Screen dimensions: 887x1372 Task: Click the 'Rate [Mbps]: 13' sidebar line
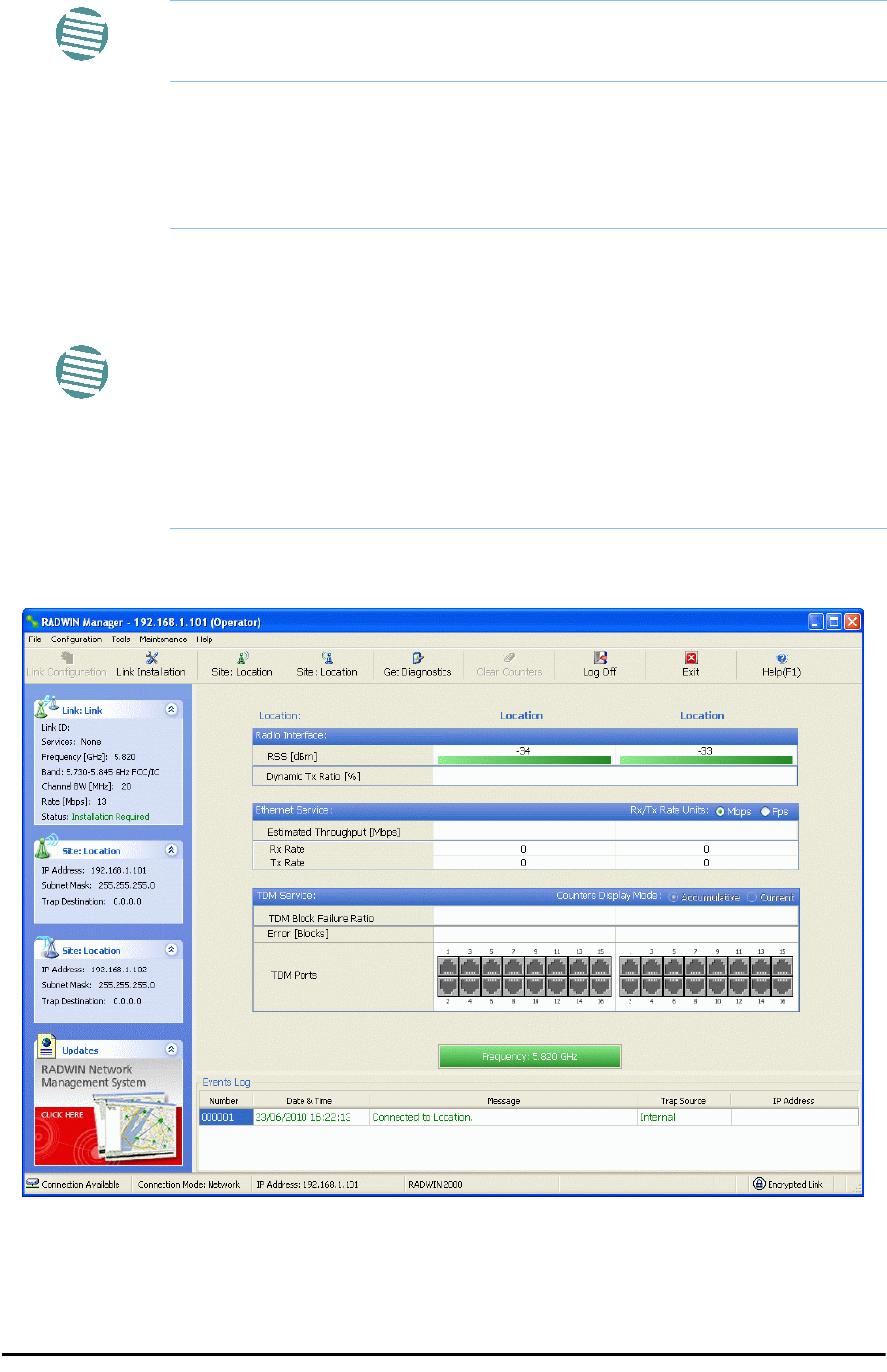coord(73,801)
